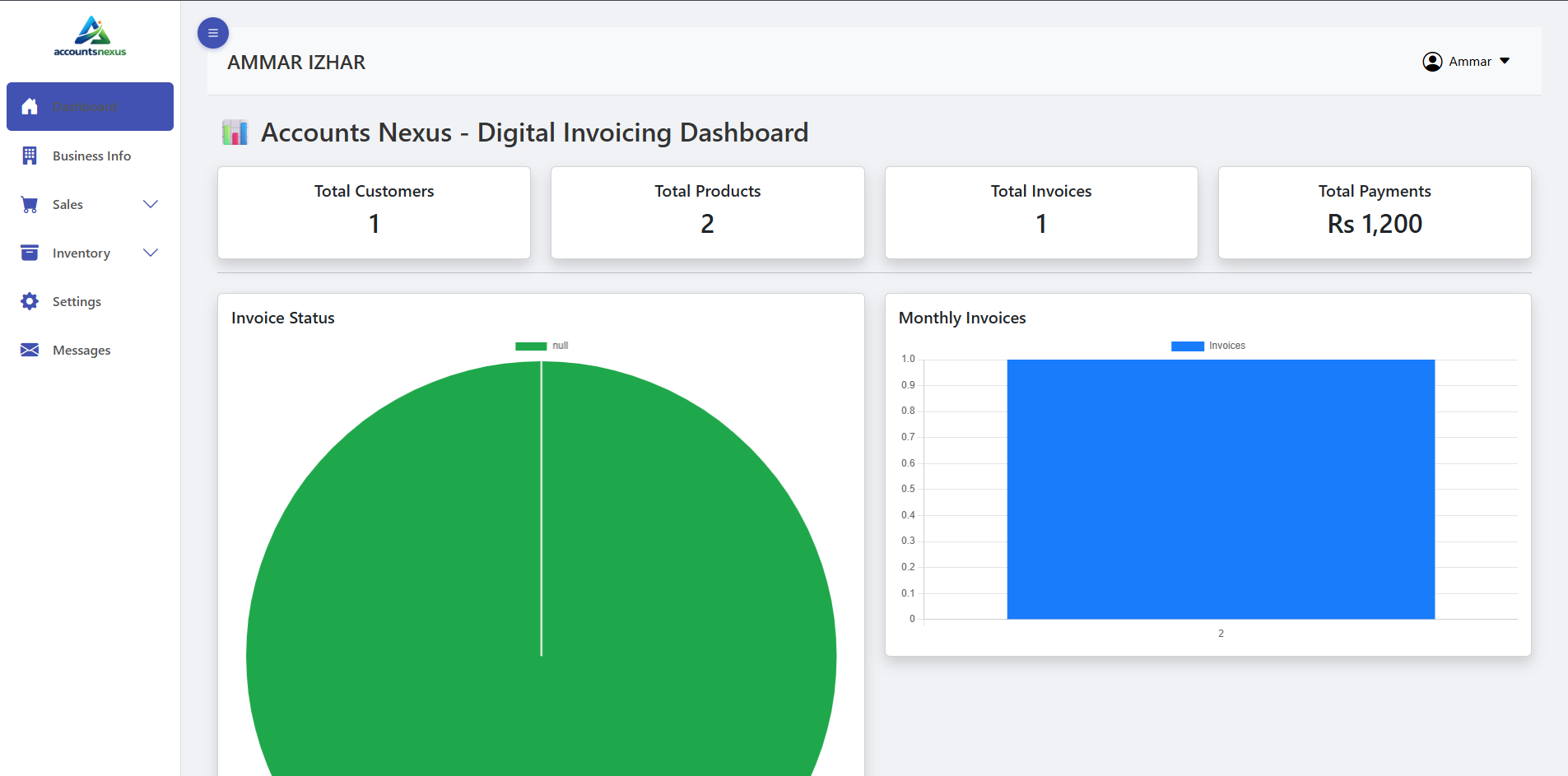
Task: Click the Monthly Invoices heading
Action: 962,318
